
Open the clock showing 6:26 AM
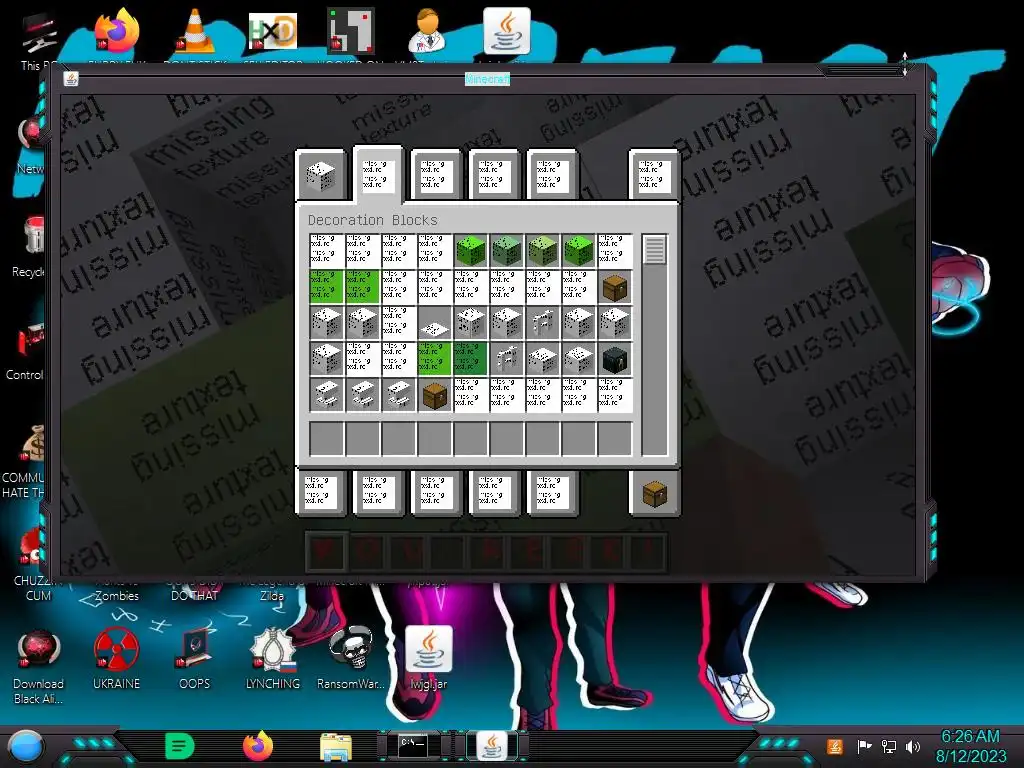click(970, 746)
